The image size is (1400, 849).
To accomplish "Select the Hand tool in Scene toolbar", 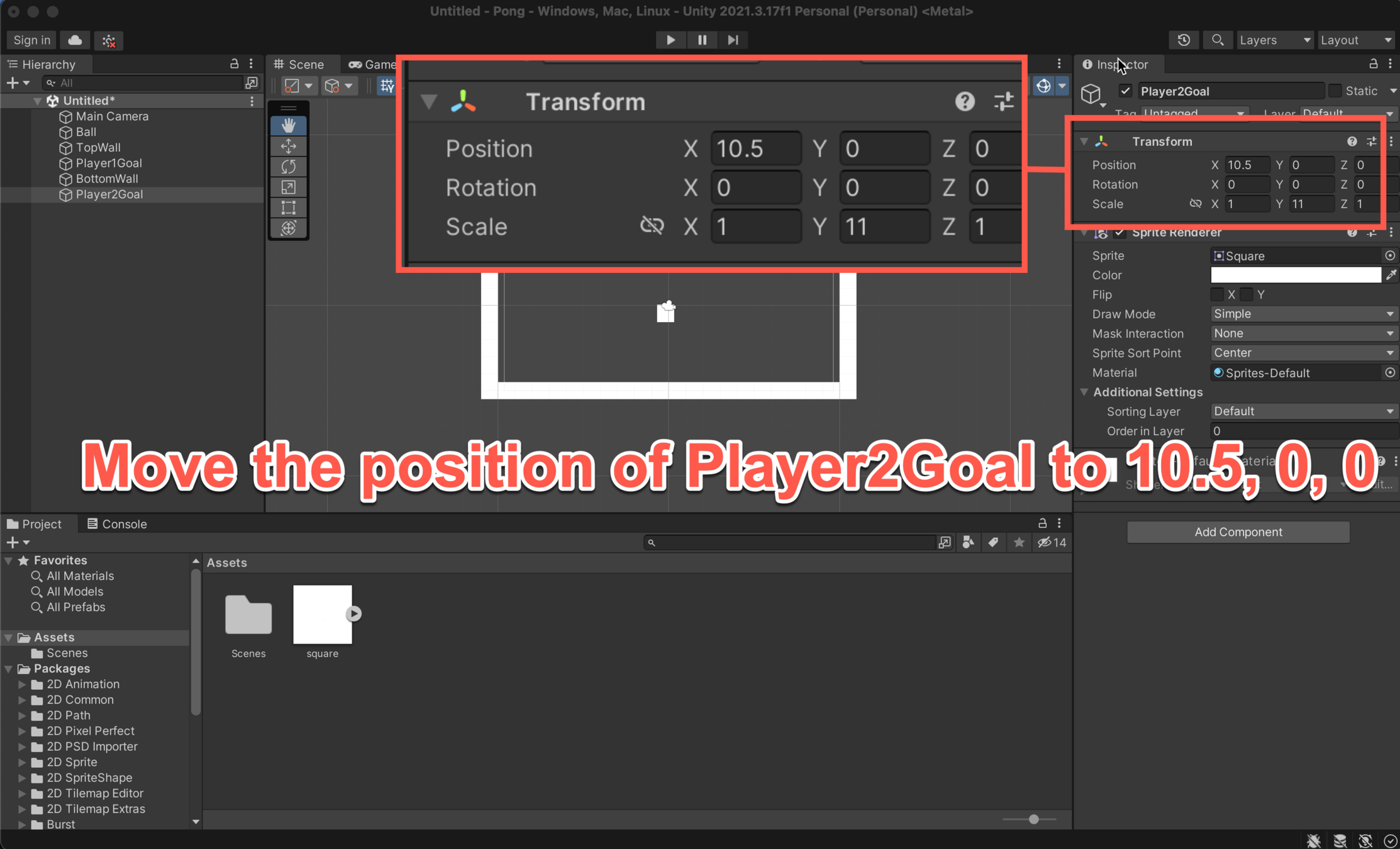I will pyautogui.click(x=289, y=125).
